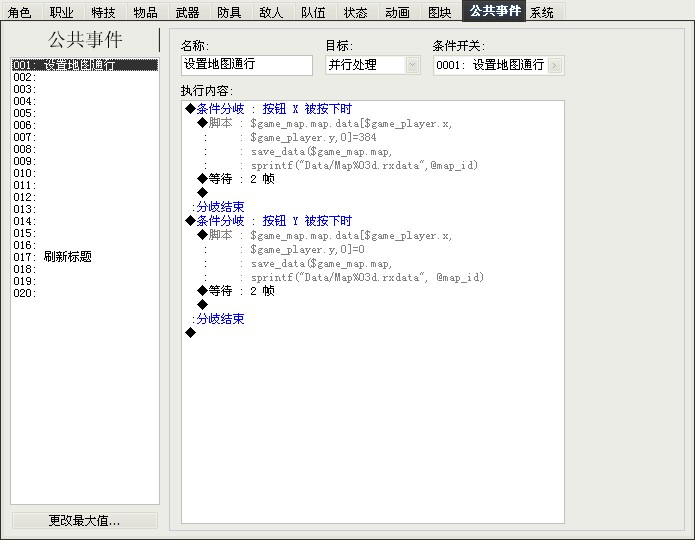This screenshot has width=695, height=540.
Task: Open the 图块 tab
Action: (x=439, y=12)
